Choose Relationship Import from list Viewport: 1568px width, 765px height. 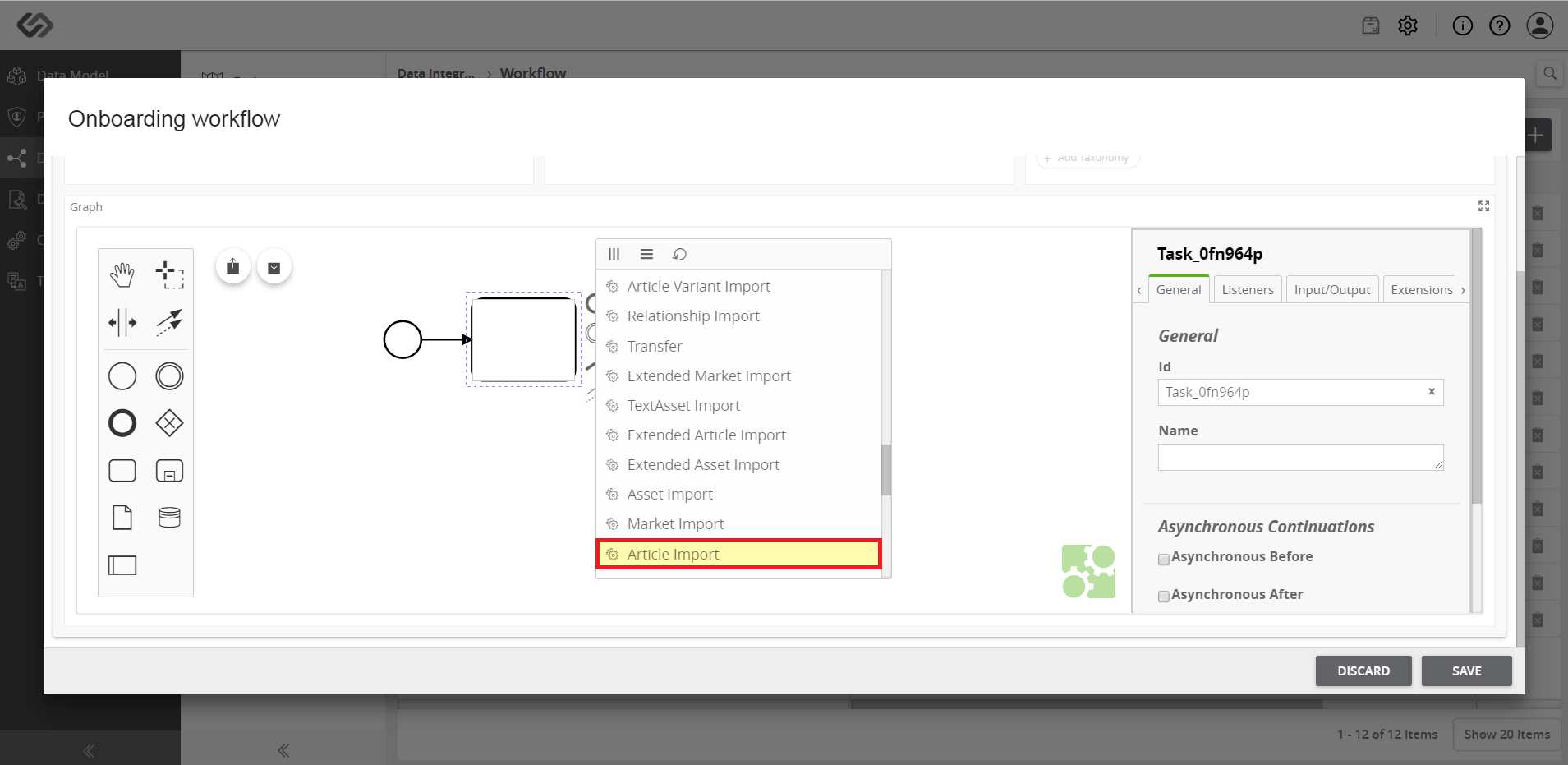tap(739, 316)
